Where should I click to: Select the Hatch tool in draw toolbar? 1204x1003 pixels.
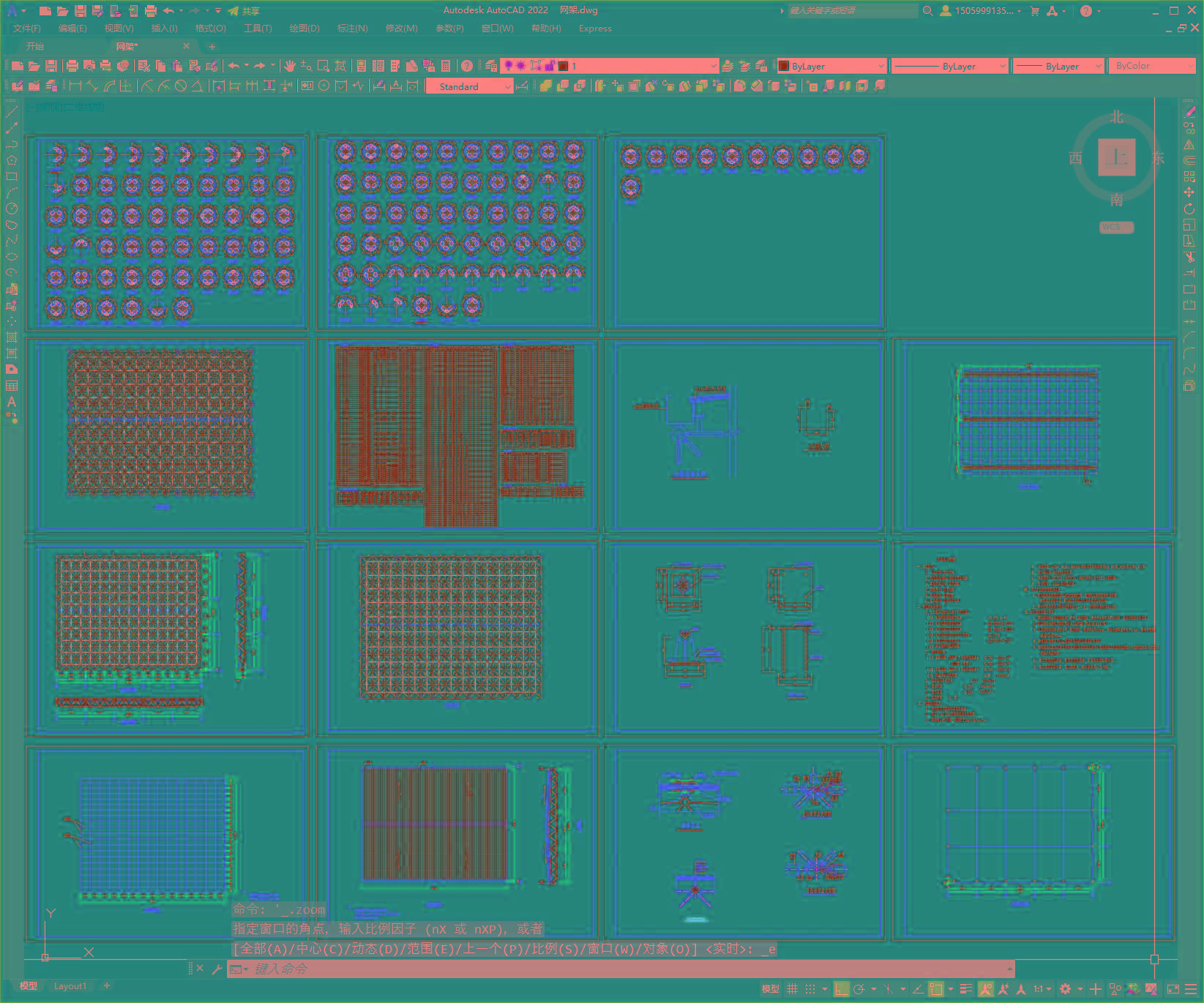click(12, 337)
